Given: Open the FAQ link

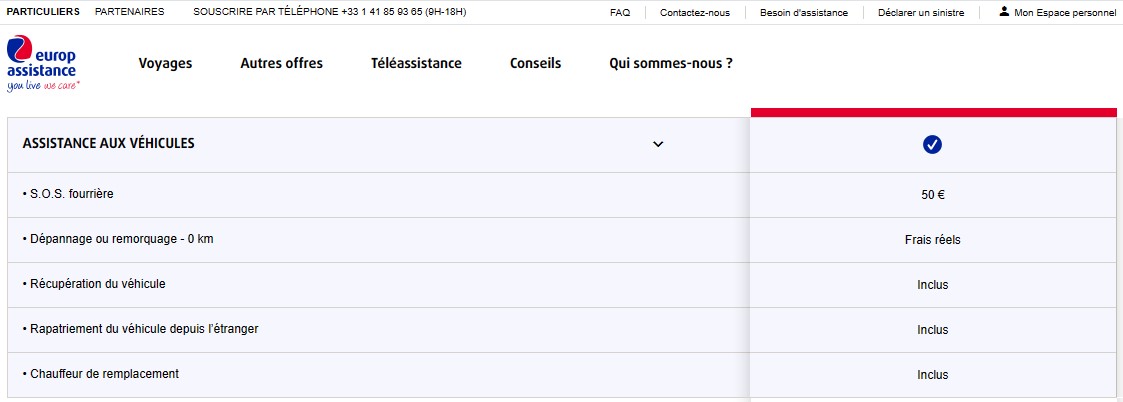Looking at the screenshot, I should point(620,13).
